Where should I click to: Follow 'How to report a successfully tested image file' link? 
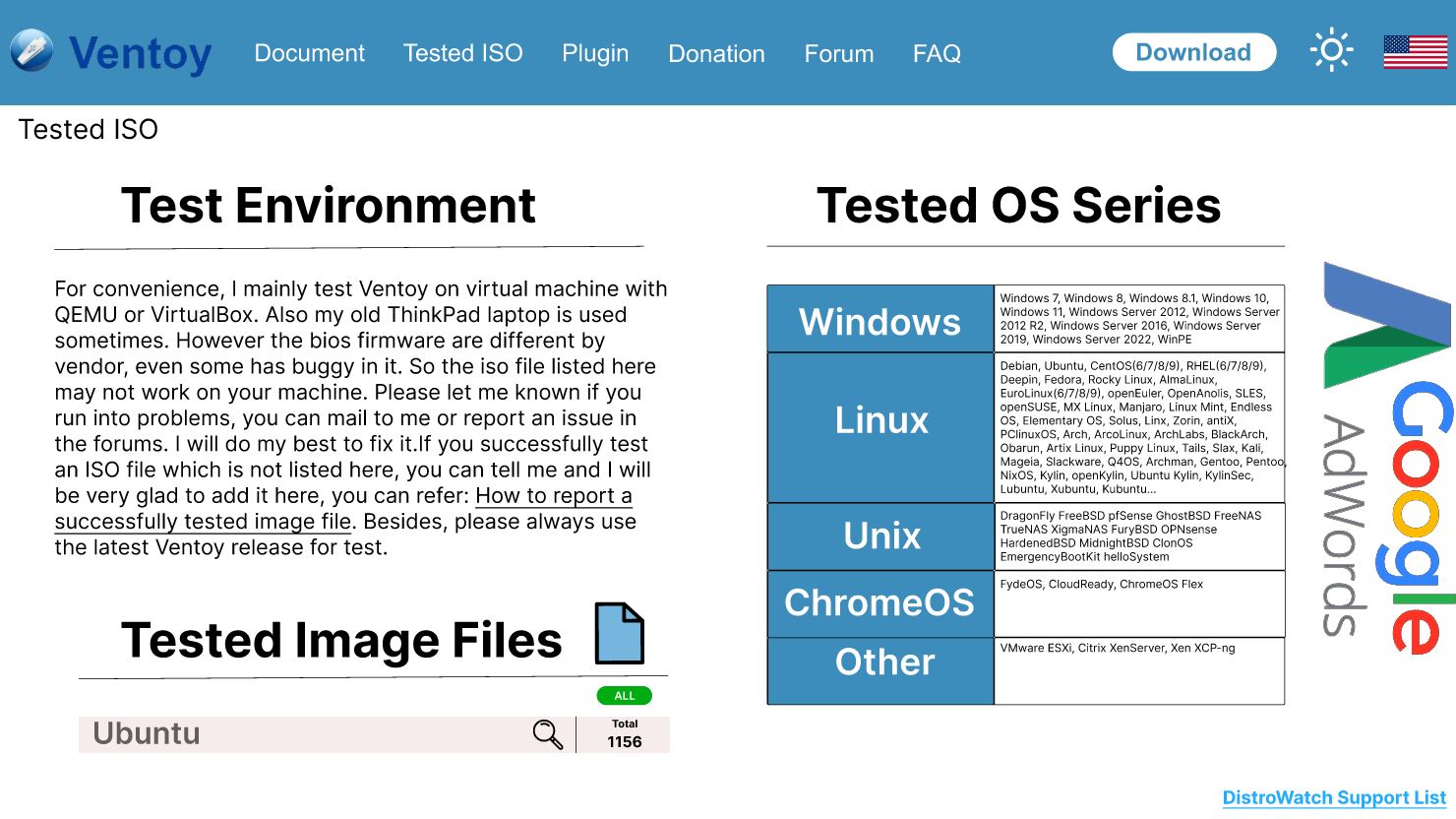[343, 509]
